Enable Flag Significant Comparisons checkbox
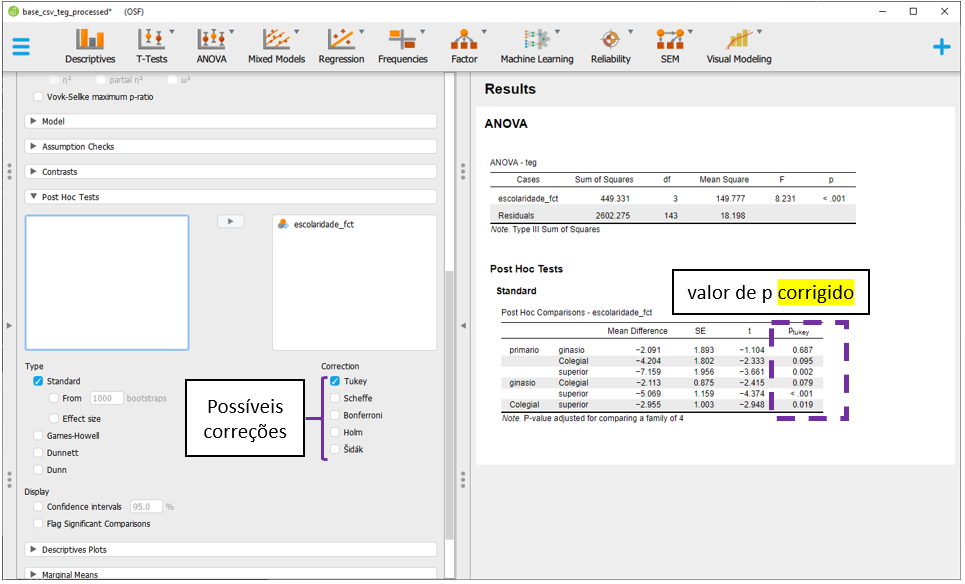965x584 pixels. pyautogui.click(x=38, y=524)
